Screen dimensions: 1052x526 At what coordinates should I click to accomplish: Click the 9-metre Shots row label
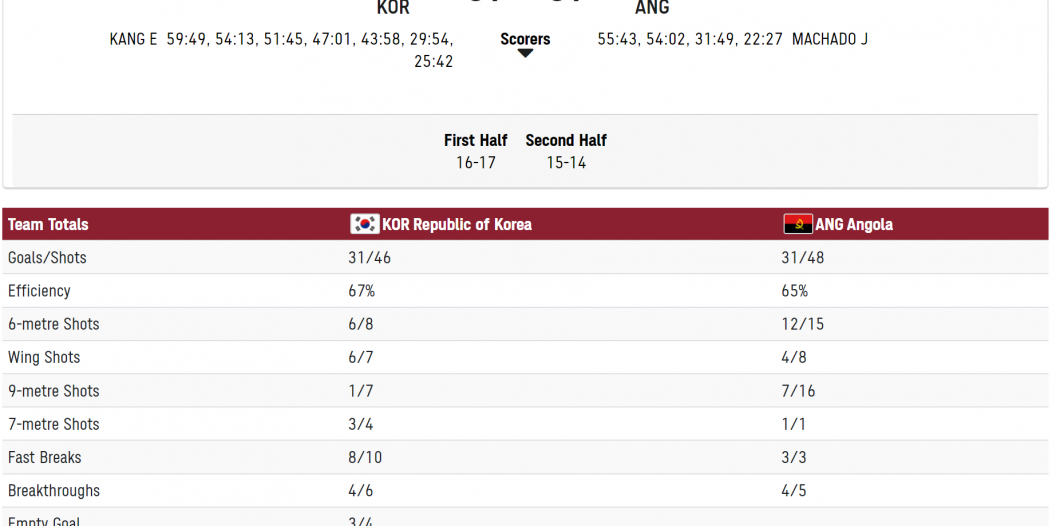click(54, 391)
